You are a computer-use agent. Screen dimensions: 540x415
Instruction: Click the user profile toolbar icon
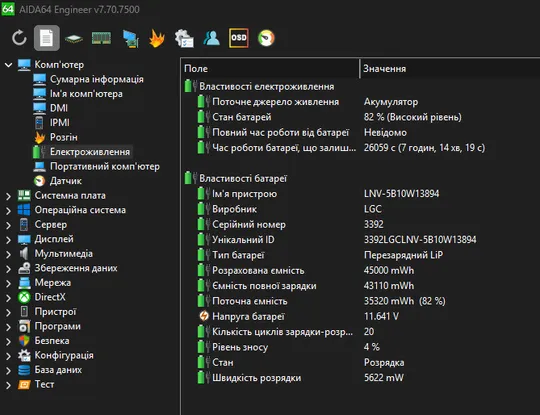[x=211, y=38]
